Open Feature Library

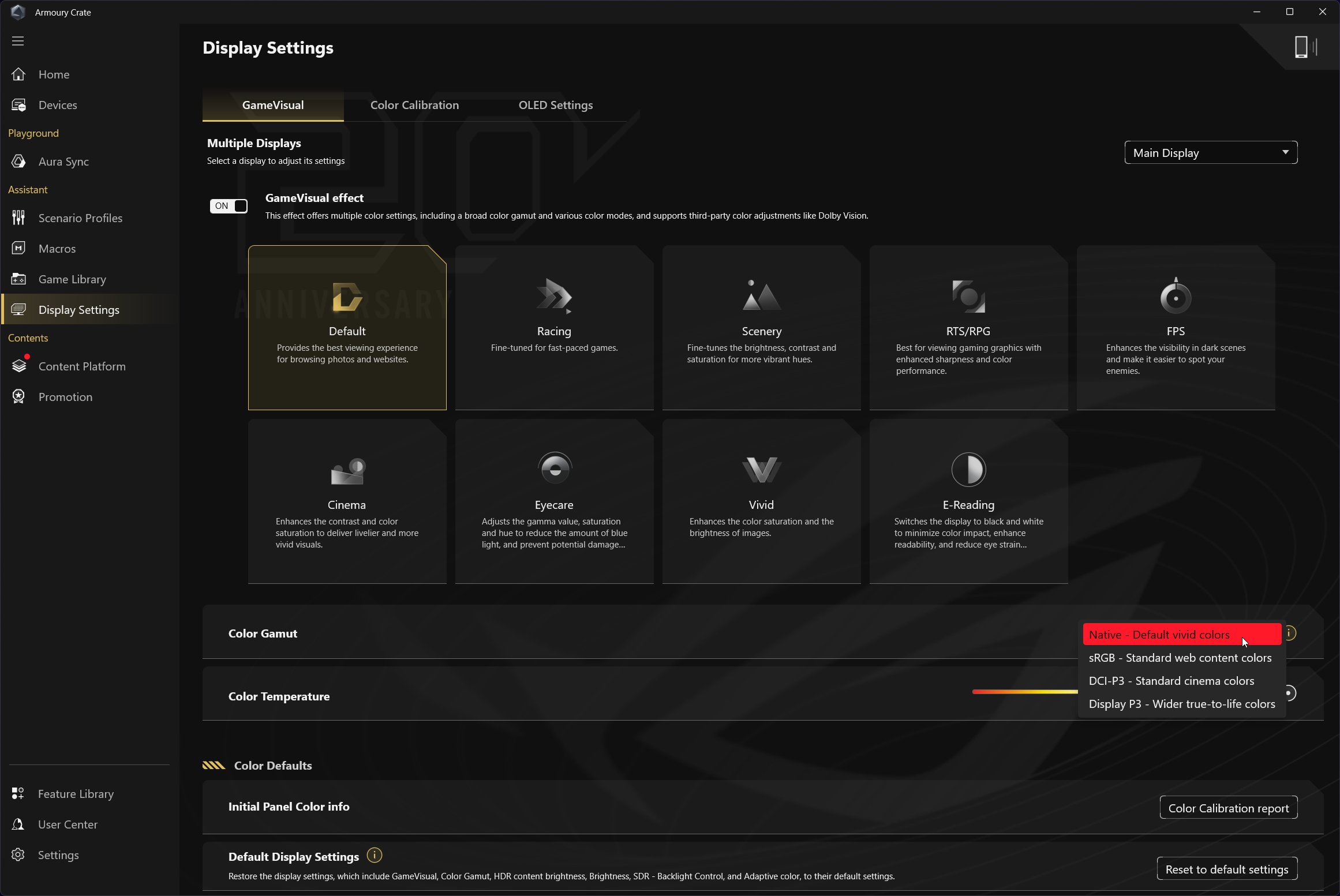76,794
